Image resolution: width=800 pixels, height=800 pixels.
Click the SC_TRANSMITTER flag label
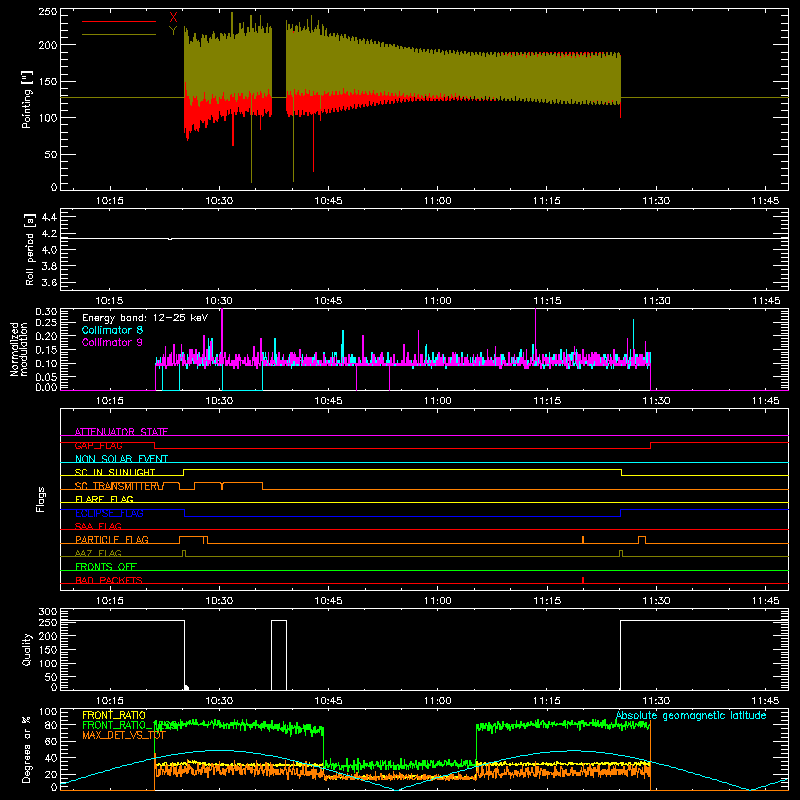point(118,486)
